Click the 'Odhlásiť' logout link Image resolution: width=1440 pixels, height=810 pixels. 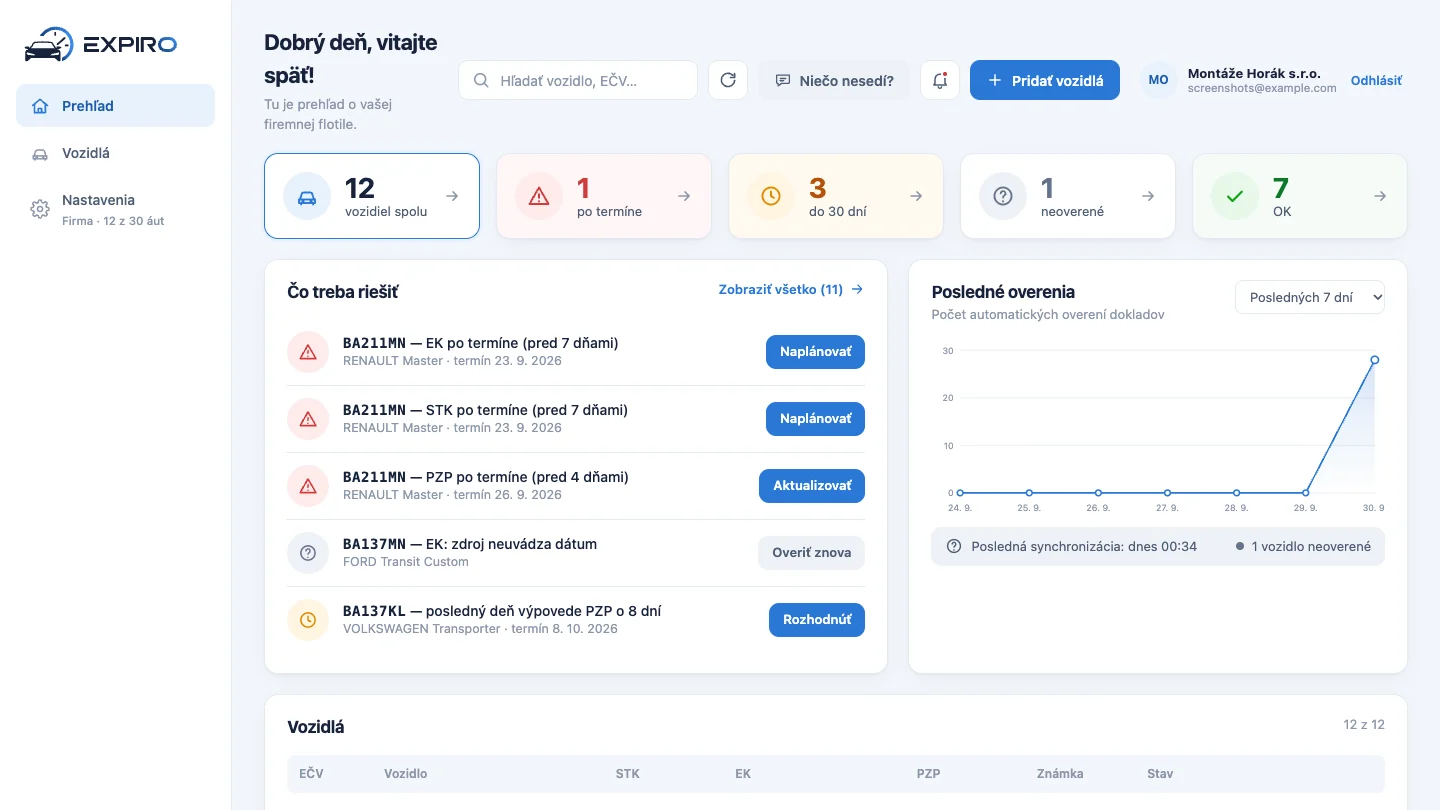pyautogui.click(x=1376, y=80)
